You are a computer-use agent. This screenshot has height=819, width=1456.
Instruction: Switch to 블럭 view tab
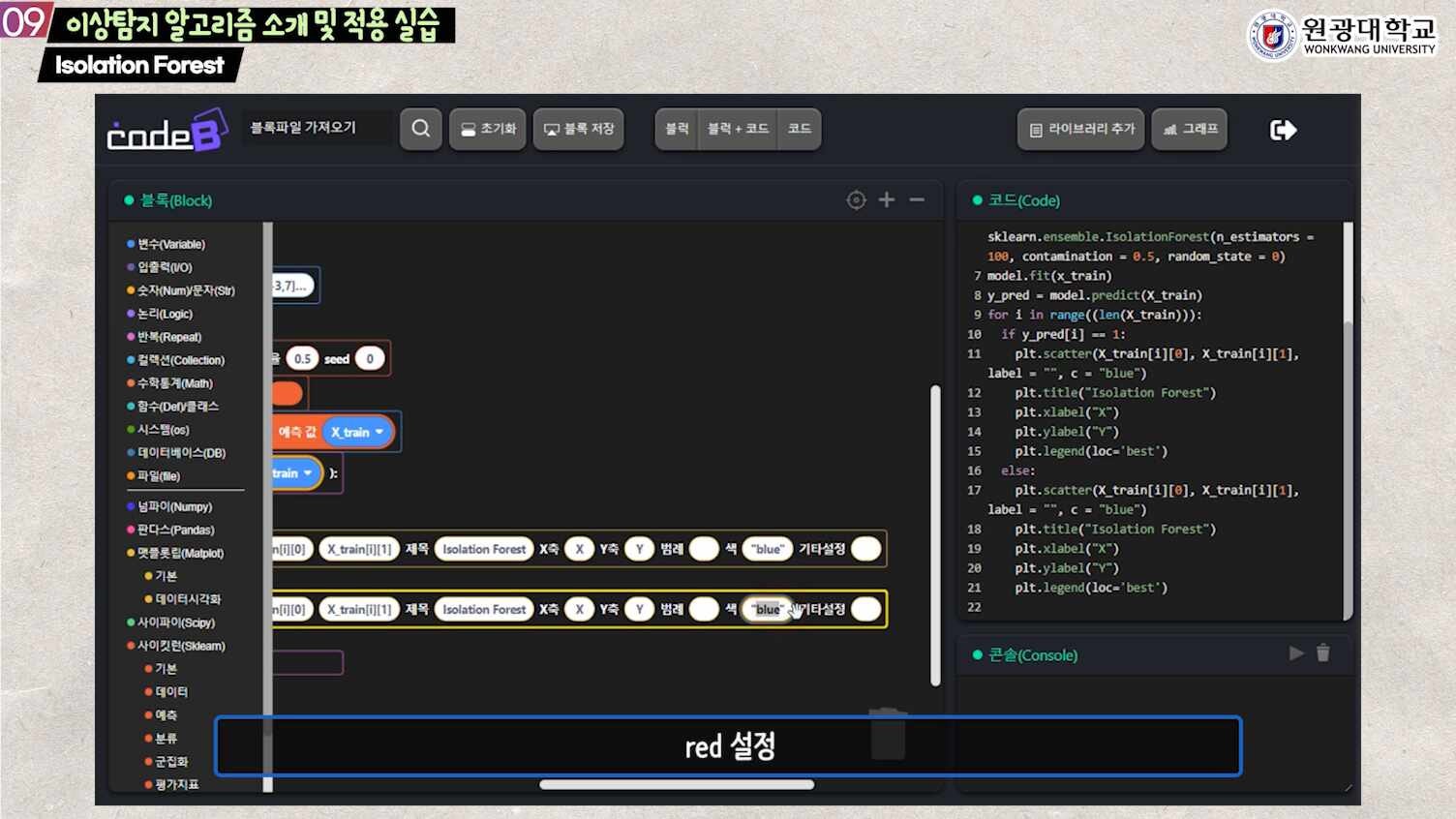click(677, 129)
